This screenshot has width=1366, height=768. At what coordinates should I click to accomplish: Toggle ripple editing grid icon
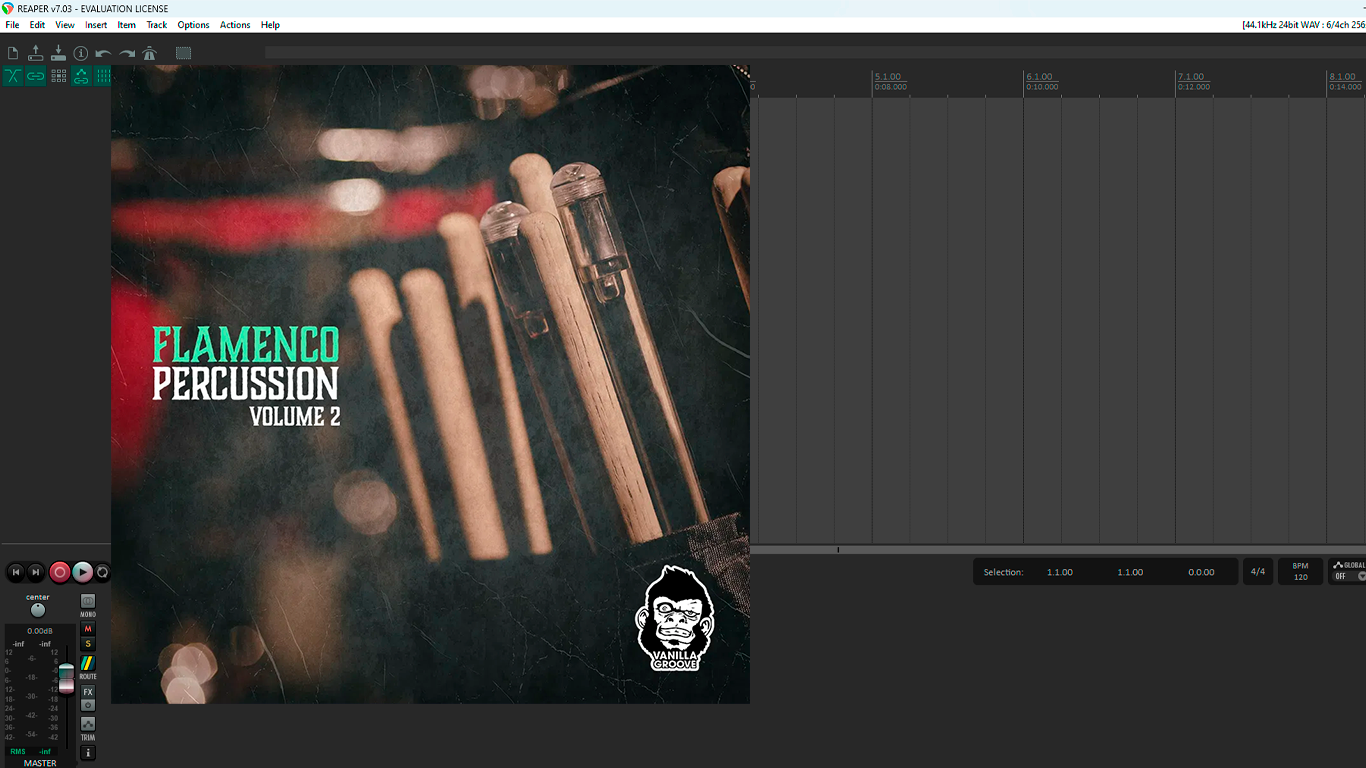point(59,76)
